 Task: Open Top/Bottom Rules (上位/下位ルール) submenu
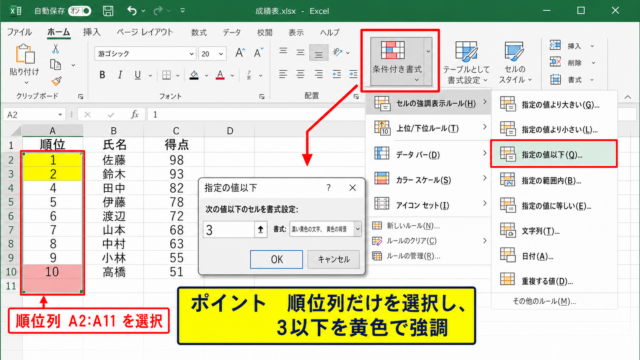click(430, 129)
